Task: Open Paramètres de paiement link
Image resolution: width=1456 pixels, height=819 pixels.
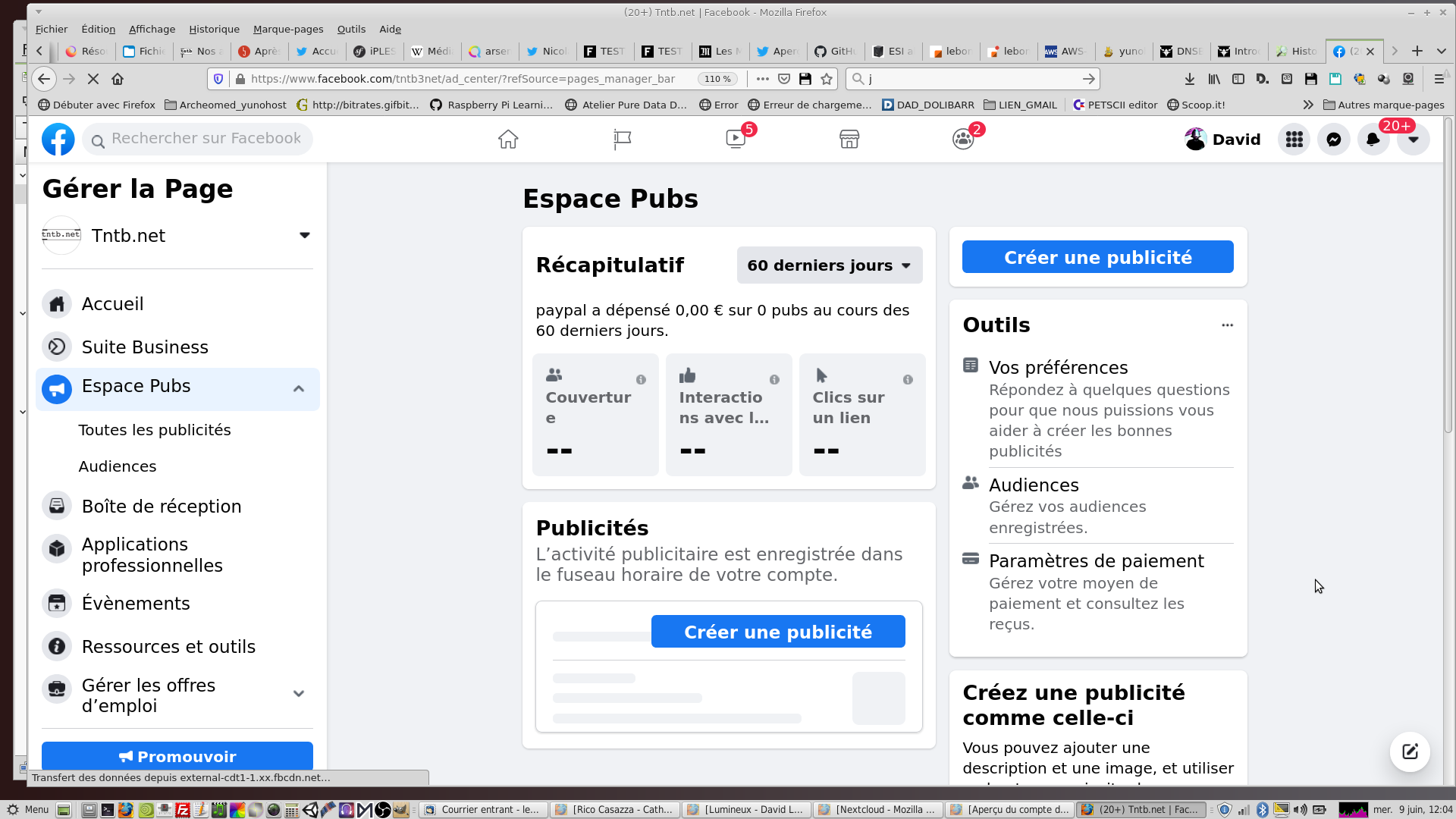Action: [x=1096, y=561]
